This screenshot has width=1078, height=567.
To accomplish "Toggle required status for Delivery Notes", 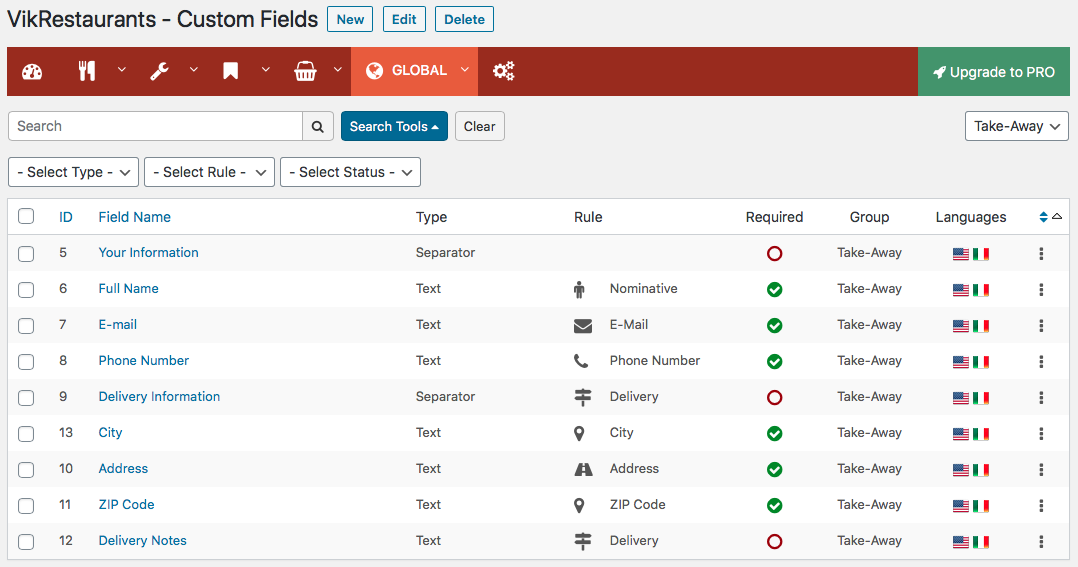I will (x=774, y=542).
